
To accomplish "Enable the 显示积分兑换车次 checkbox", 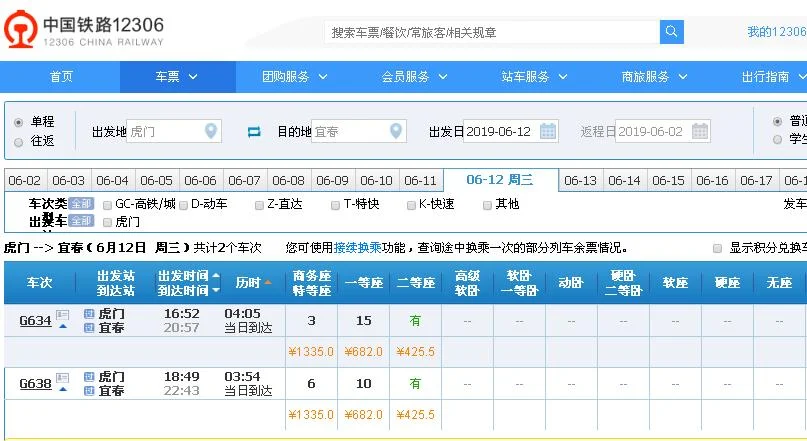I will 717,249.
